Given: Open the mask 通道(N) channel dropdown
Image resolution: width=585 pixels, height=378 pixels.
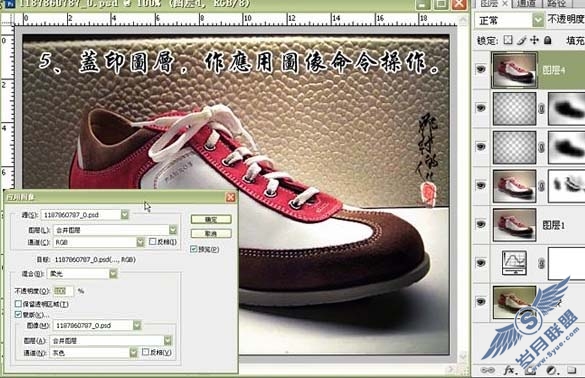Looking at the screenshot, I should coord(133,352).
